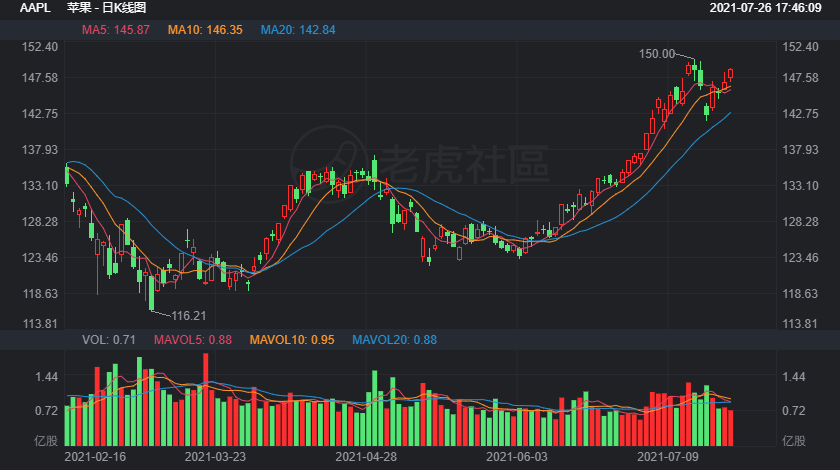Image resolution: width=840 pixels, height=470 pixels.
Task: Click the right axis 152.40 price label
Action: pyautogui.click(x=800, y=47)
